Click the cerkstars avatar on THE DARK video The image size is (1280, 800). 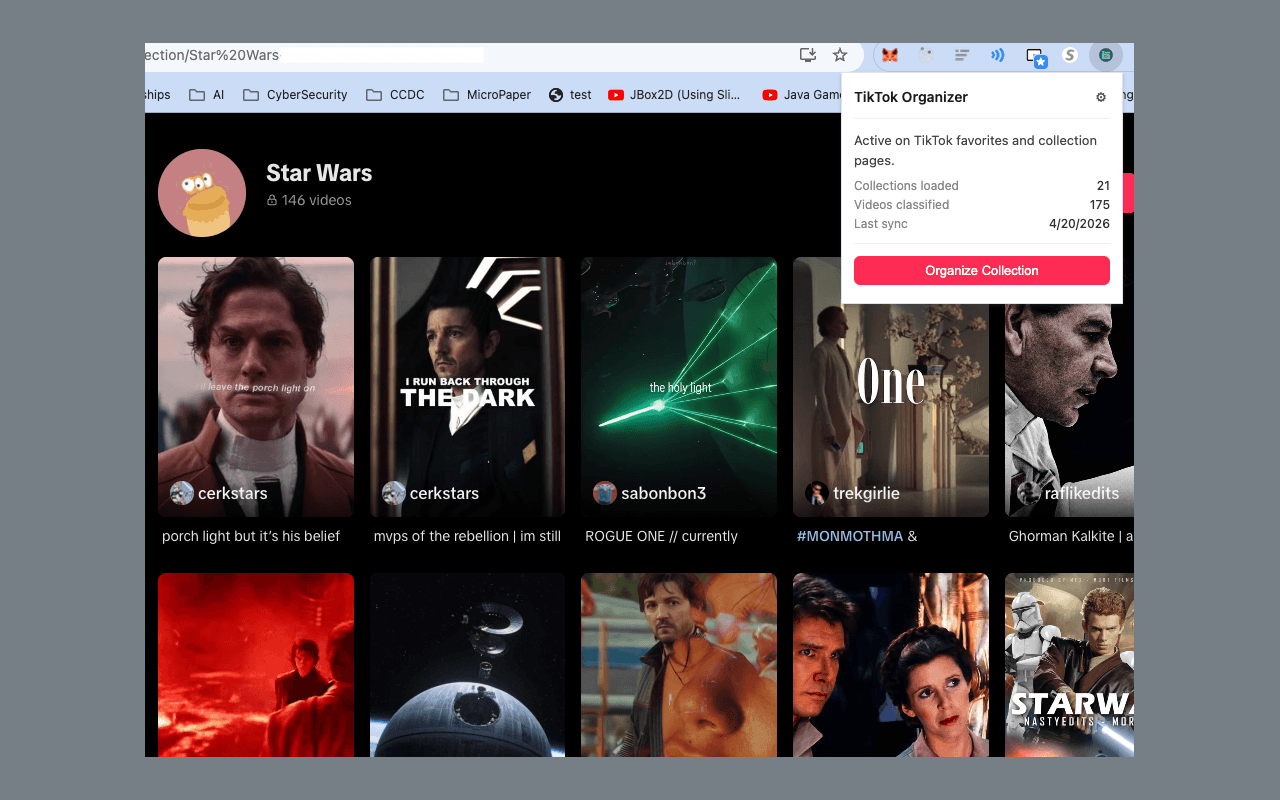[394, 493]
